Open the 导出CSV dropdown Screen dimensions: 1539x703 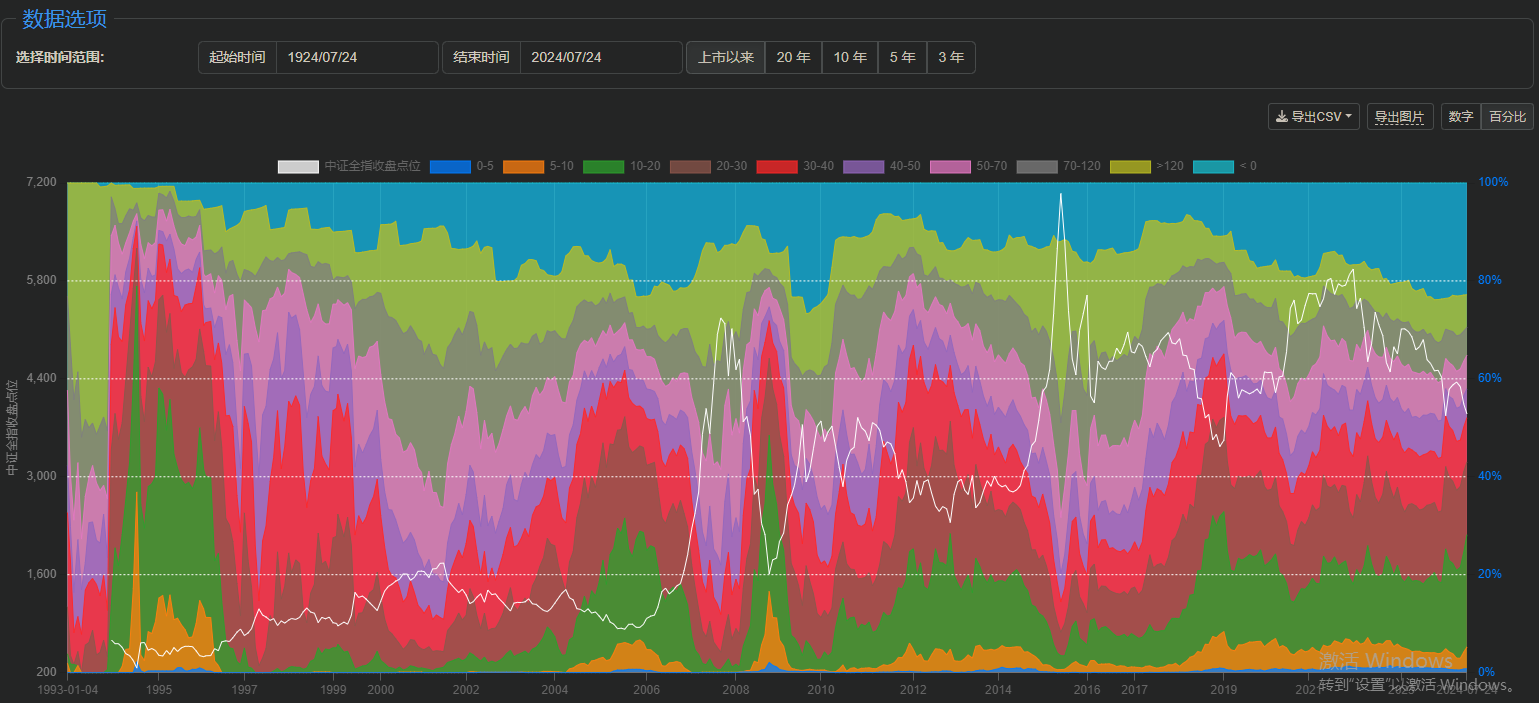pos(1314,117)
